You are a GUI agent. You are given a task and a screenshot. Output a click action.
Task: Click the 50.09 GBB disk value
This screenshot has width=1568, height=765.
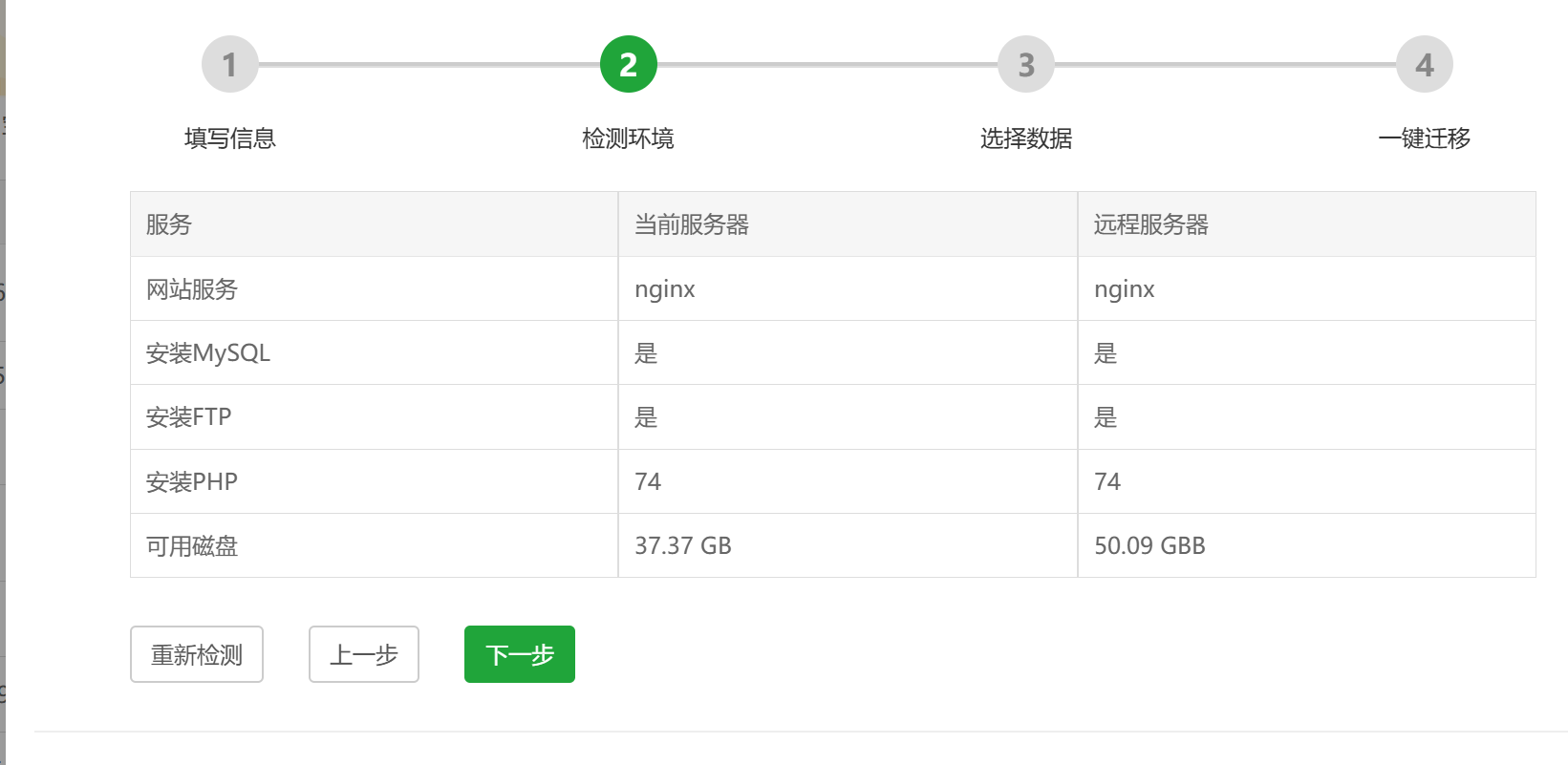click(x=1149, y=545)
